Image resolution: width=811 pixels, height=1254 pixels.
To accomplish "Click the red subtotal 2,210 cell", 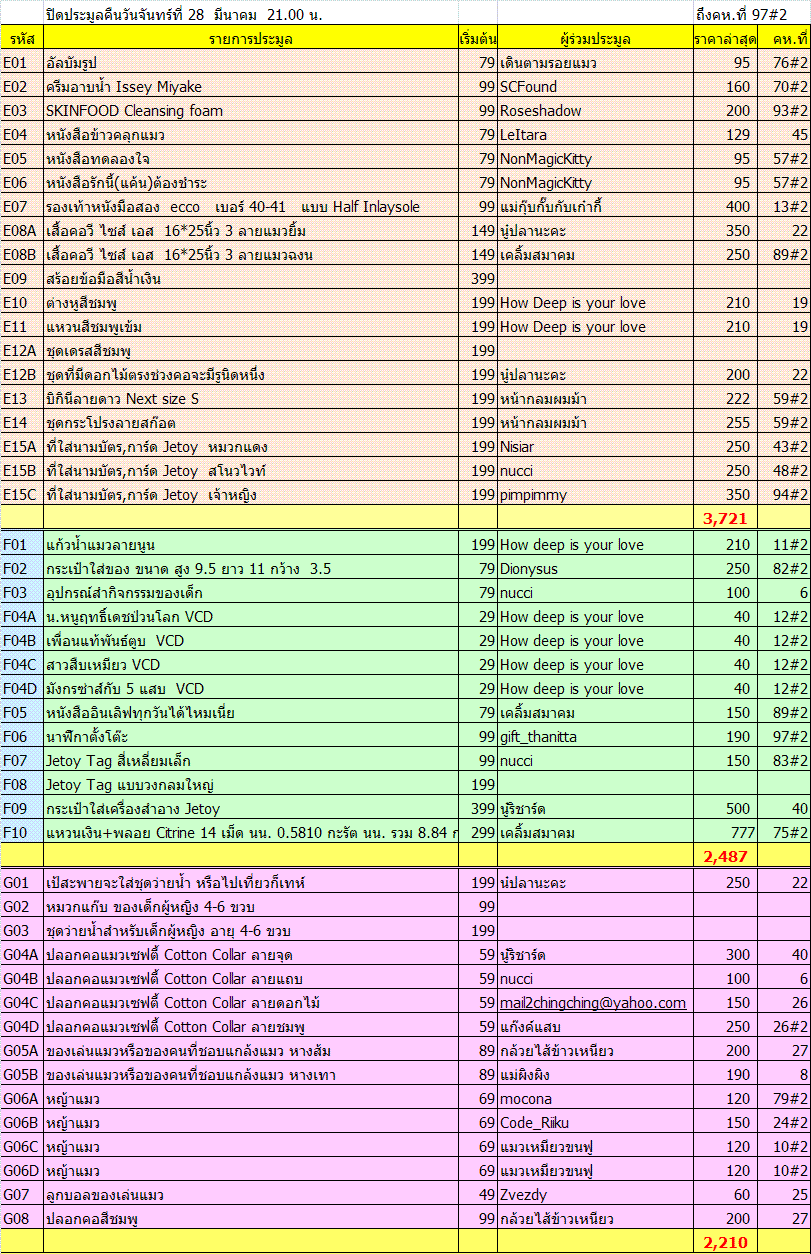I will click(725, 1243).
